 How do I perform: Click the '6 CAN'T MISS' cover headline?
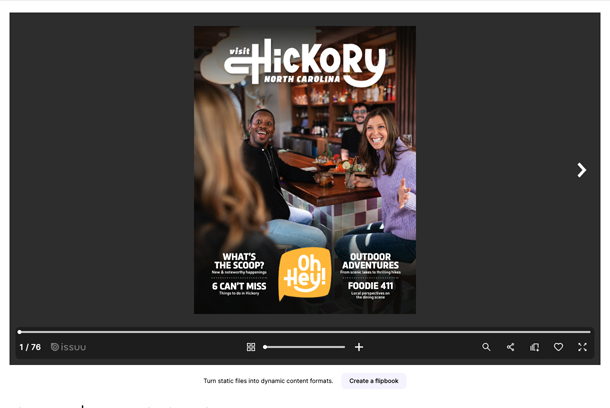(x=239, y=286)
